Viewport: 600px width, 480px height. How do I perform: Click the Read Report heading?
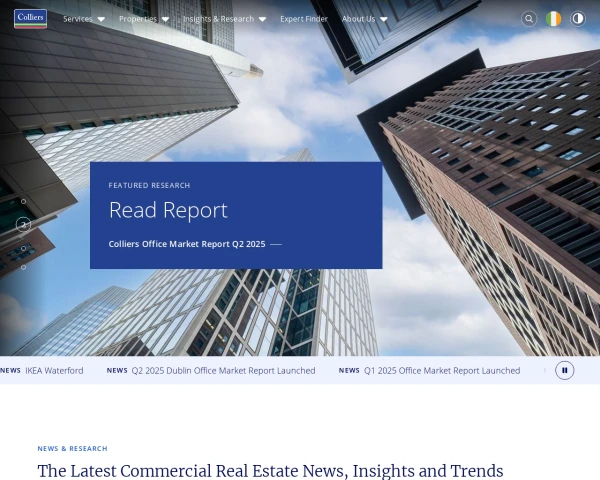pyautogui.click(x=168, y=210)
